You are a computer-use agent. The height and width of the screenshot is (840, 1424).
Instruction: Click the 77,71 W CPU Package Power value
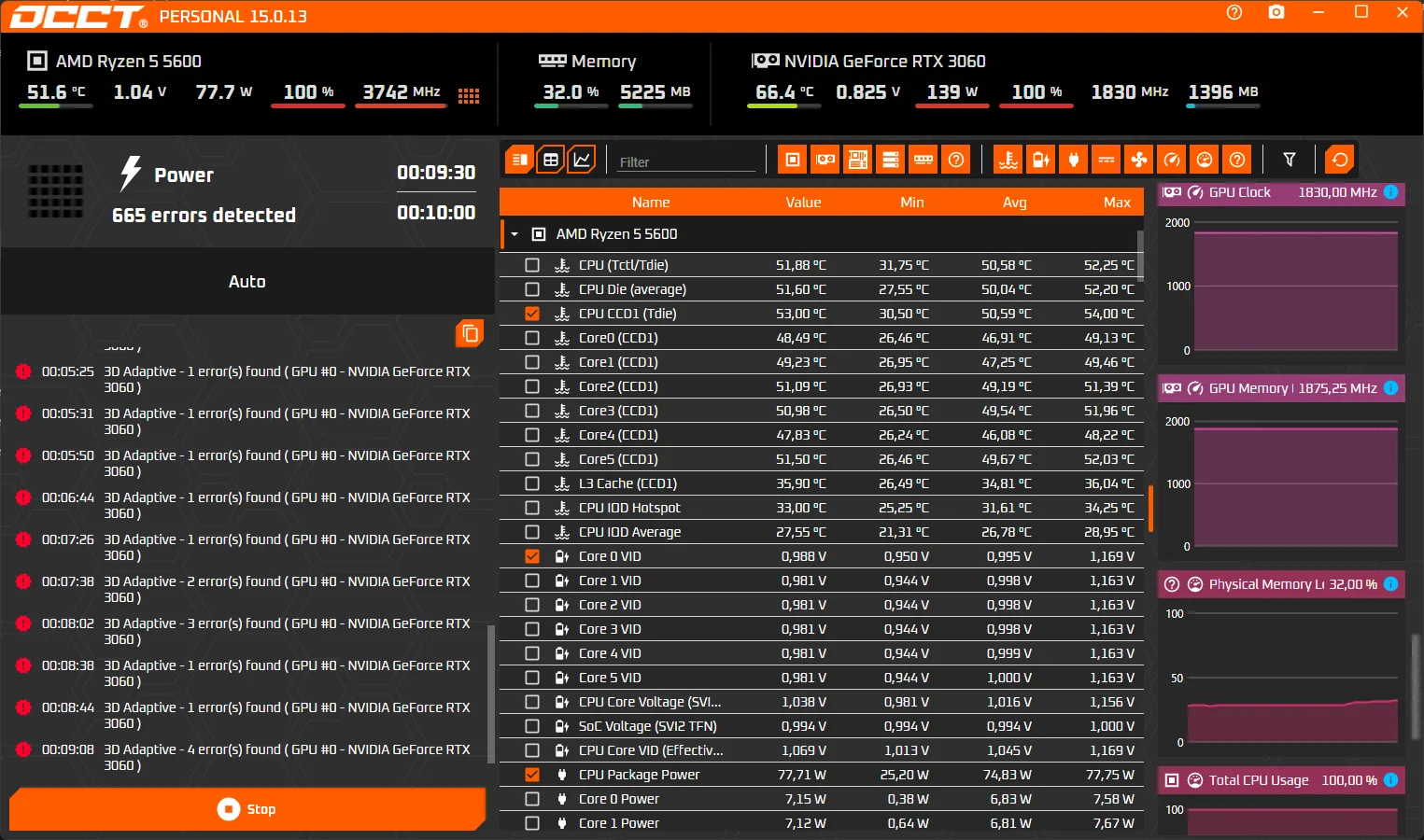pos(802,775)
